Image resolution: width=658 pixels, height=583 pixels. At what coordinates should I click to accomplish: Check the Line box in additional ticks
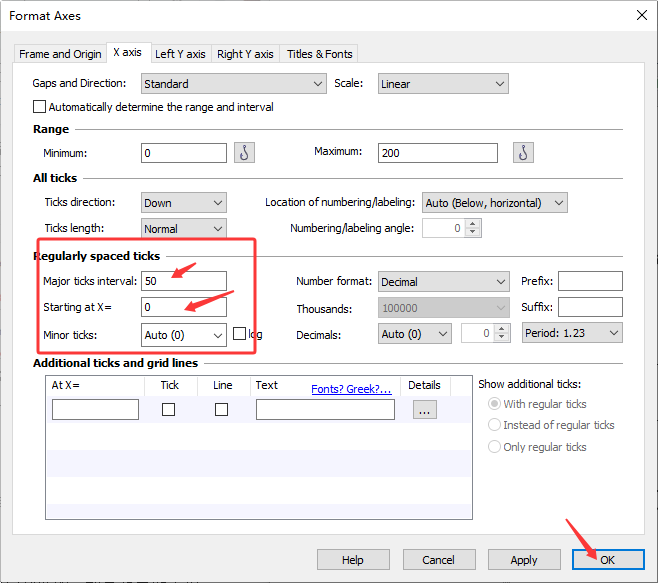[x=221, y=409]
